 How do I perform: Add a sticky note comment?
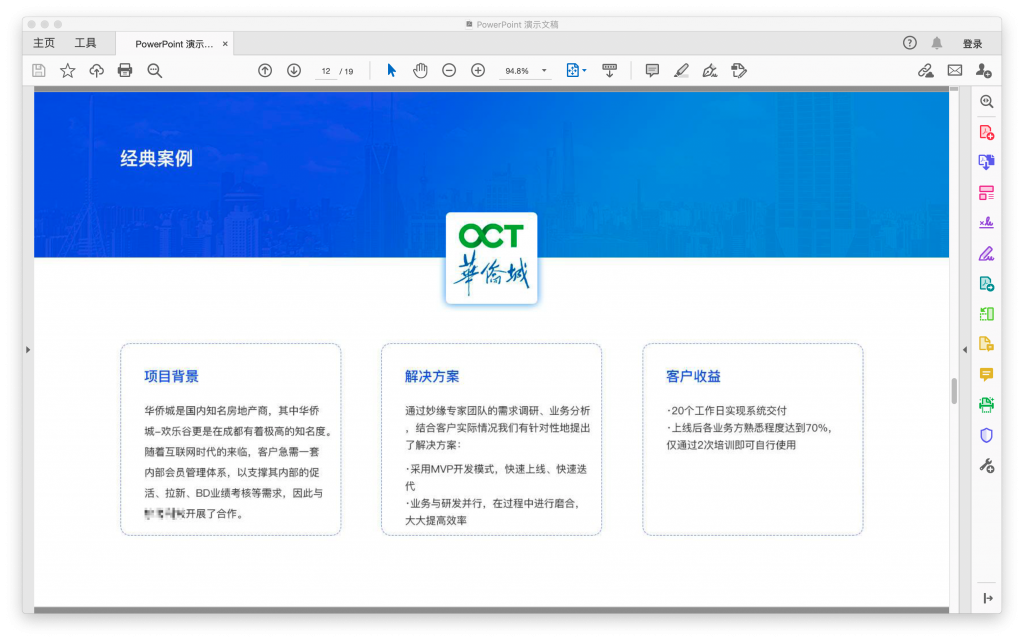[652, 70]
